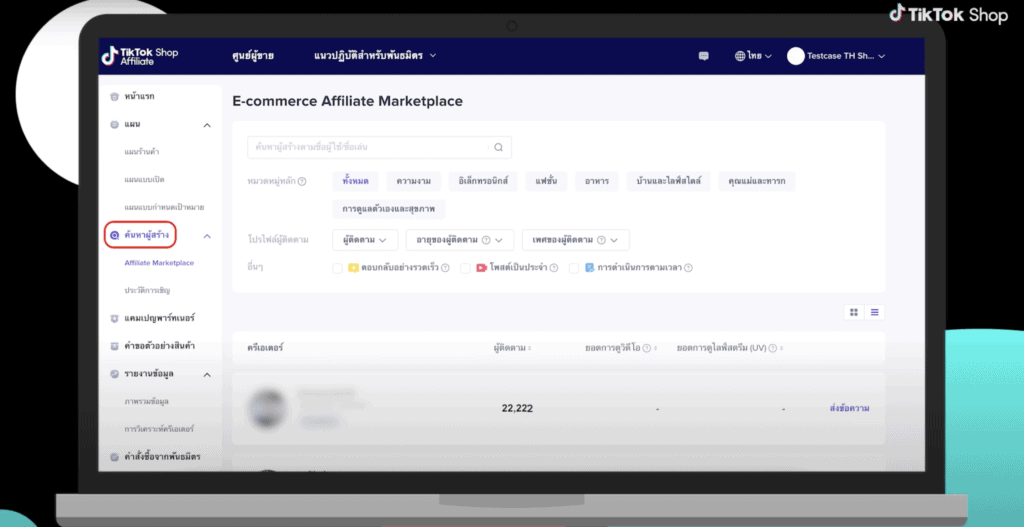Select บ้านและไลฟ์สไตล์ category filter
1024x527 pixels.
point(668,182)
